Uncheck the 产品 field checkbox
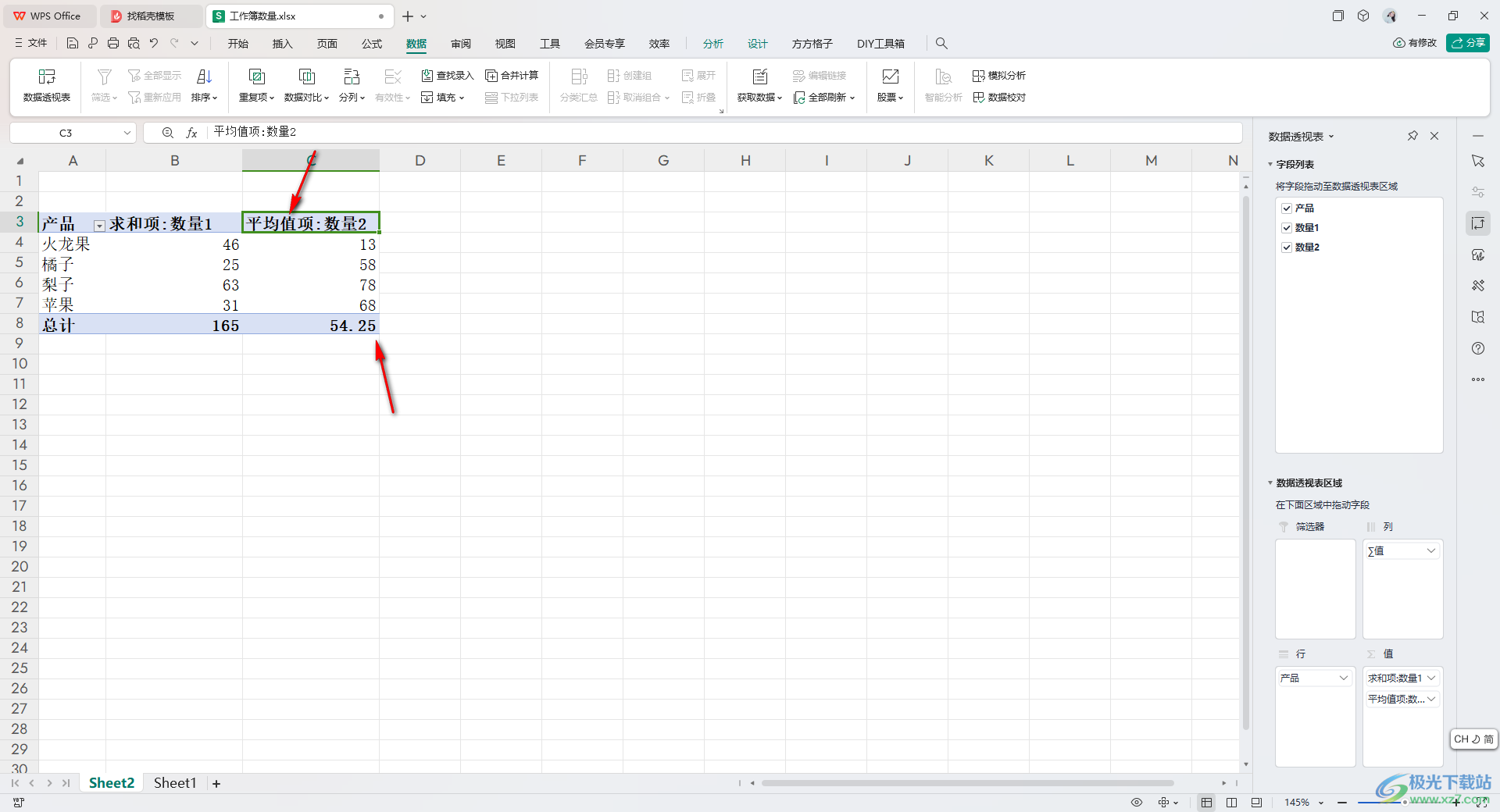The image size is (1500, 812). tap(1287, 208)
